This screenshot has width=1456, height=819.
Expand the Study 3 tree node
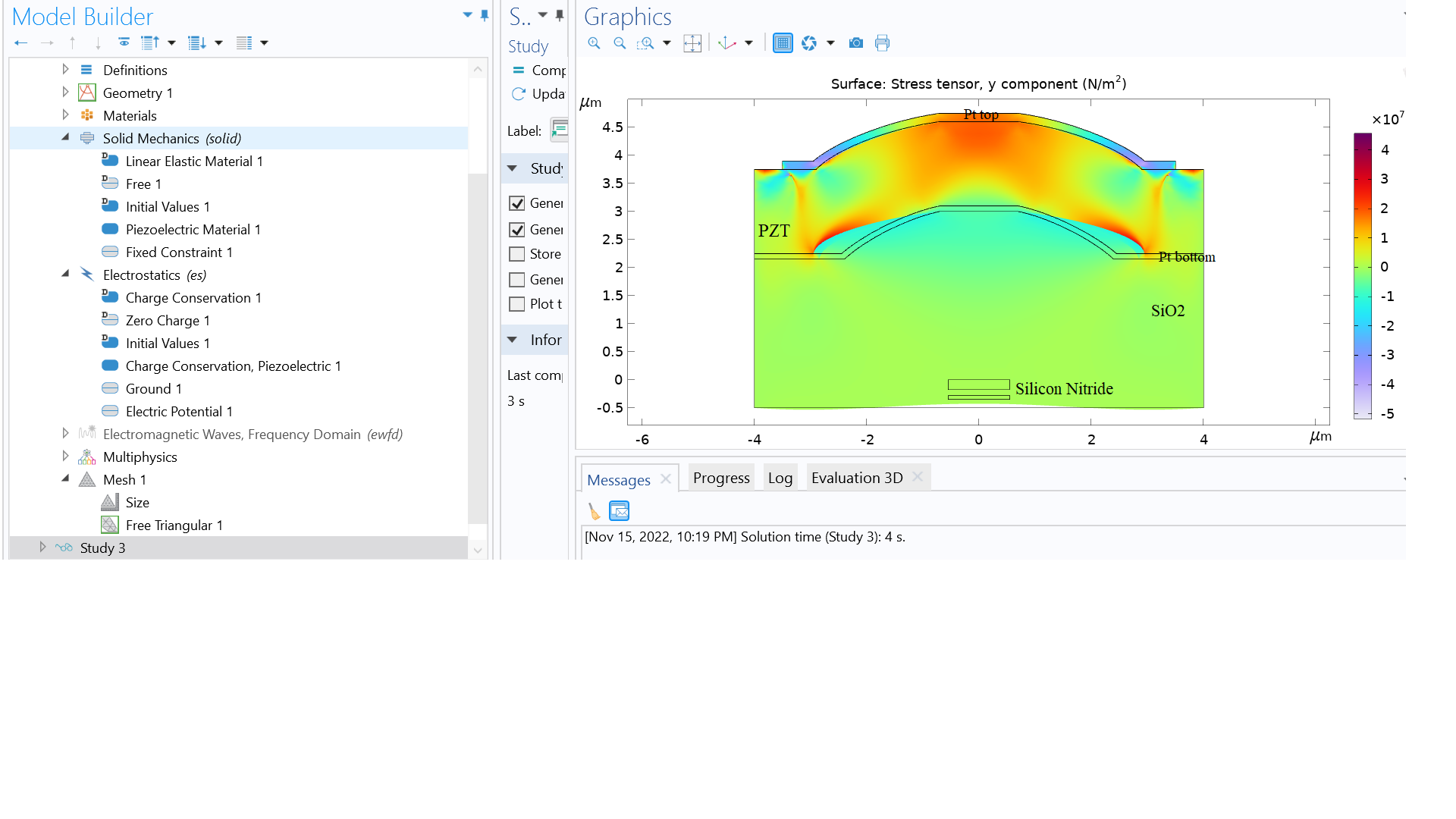point(42,548)
